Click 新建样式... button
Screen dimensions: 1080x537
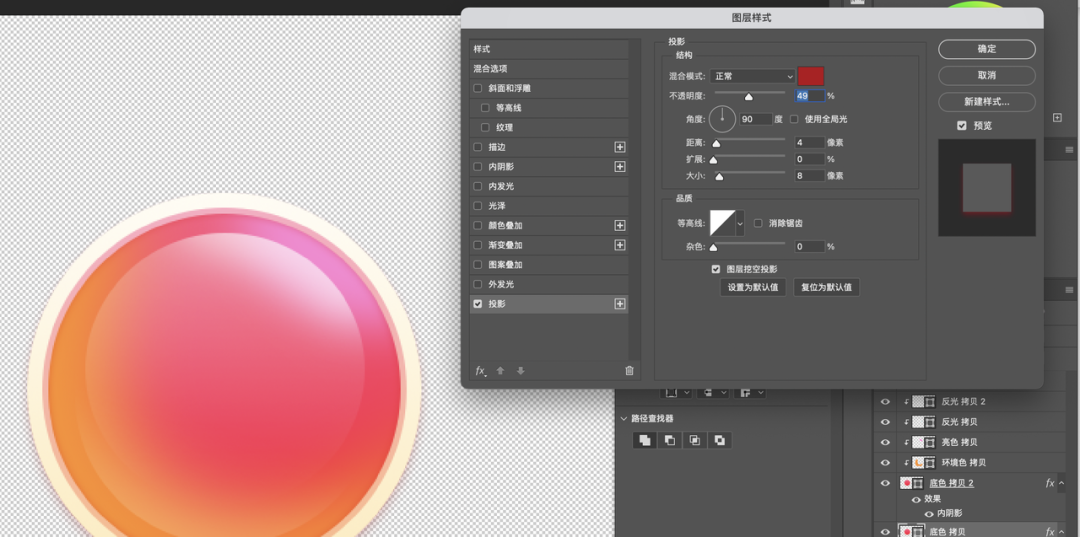point(986,102)
